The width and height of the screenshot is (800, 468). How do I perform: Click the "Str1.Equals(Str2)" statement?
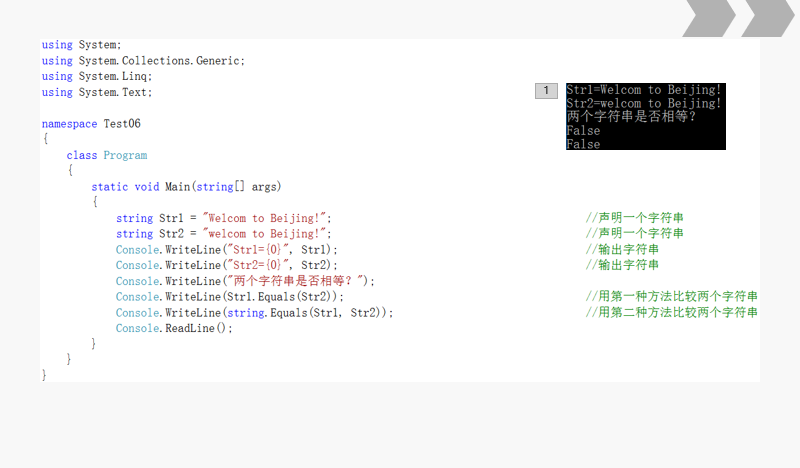[x=230, y=297]
